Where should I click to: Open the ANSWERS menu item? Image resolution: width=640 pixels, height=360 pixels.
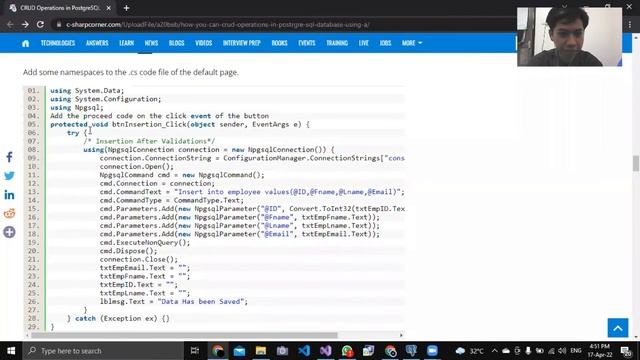coord(97,43)
